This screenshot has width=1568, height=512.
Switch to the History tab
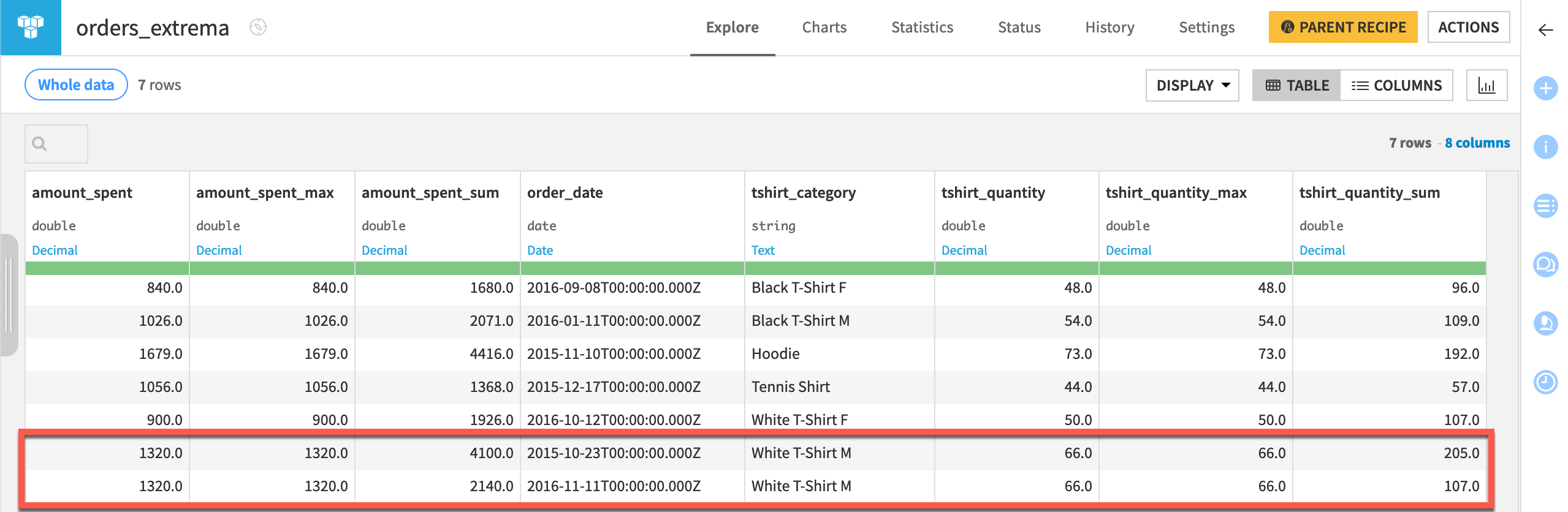tap(1109, 28)
